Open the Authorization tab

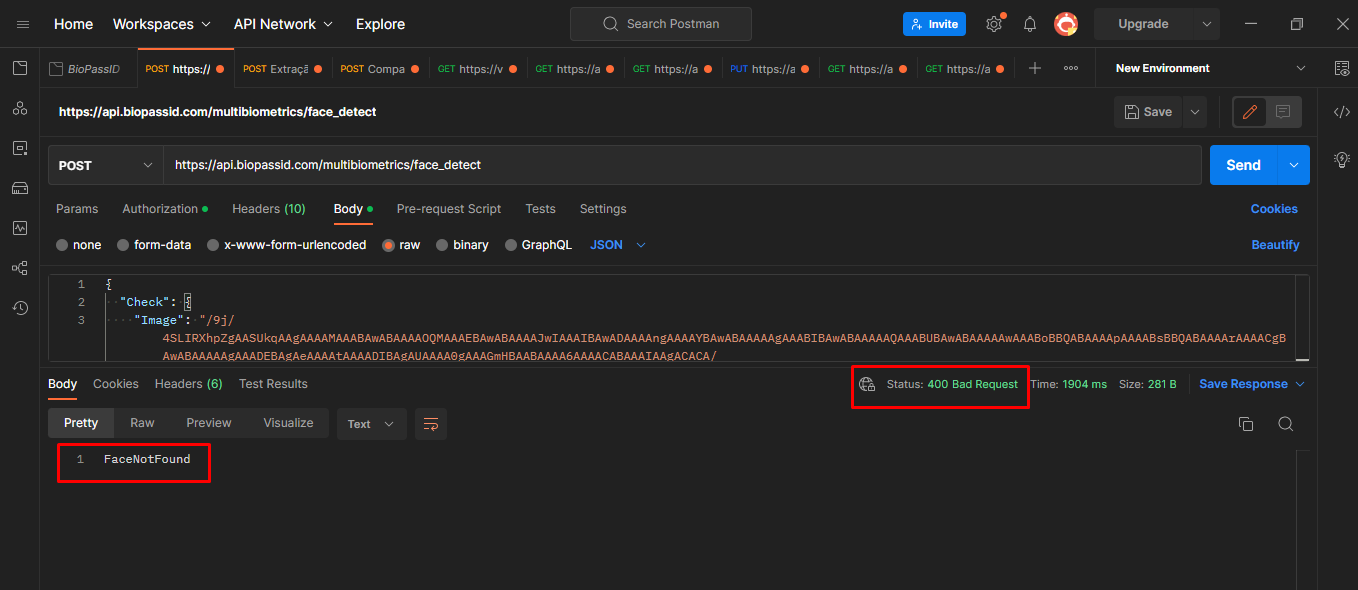[x=165, y=209]
